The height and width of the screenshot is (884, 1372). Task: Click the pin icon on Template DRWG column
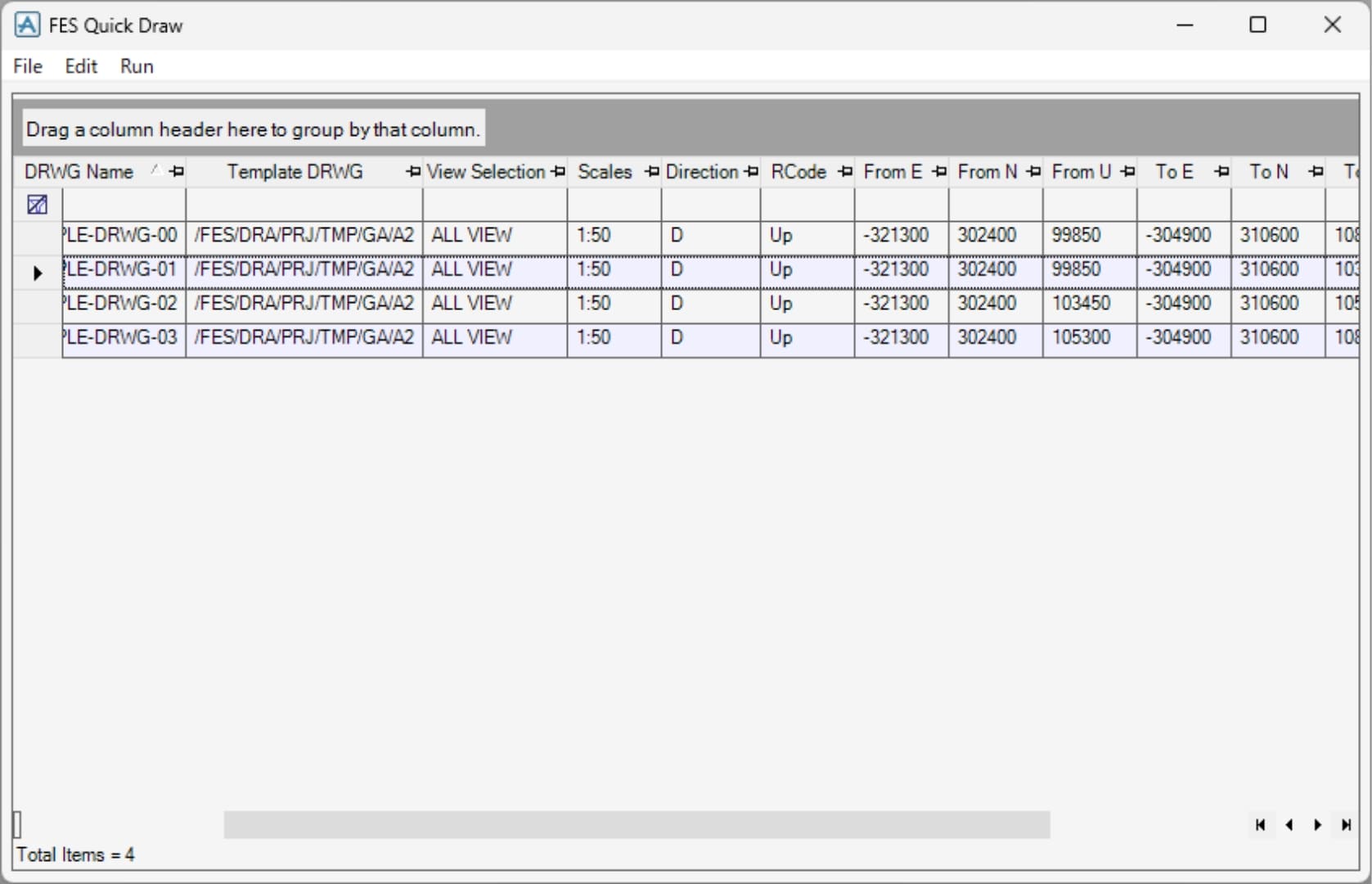[x=413, y=172]
